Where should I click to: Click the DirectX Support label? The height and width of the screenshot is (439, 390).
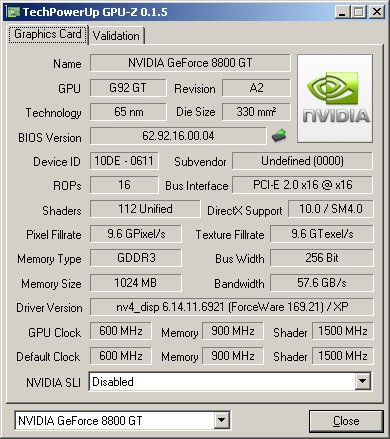(x=245, y=211)
